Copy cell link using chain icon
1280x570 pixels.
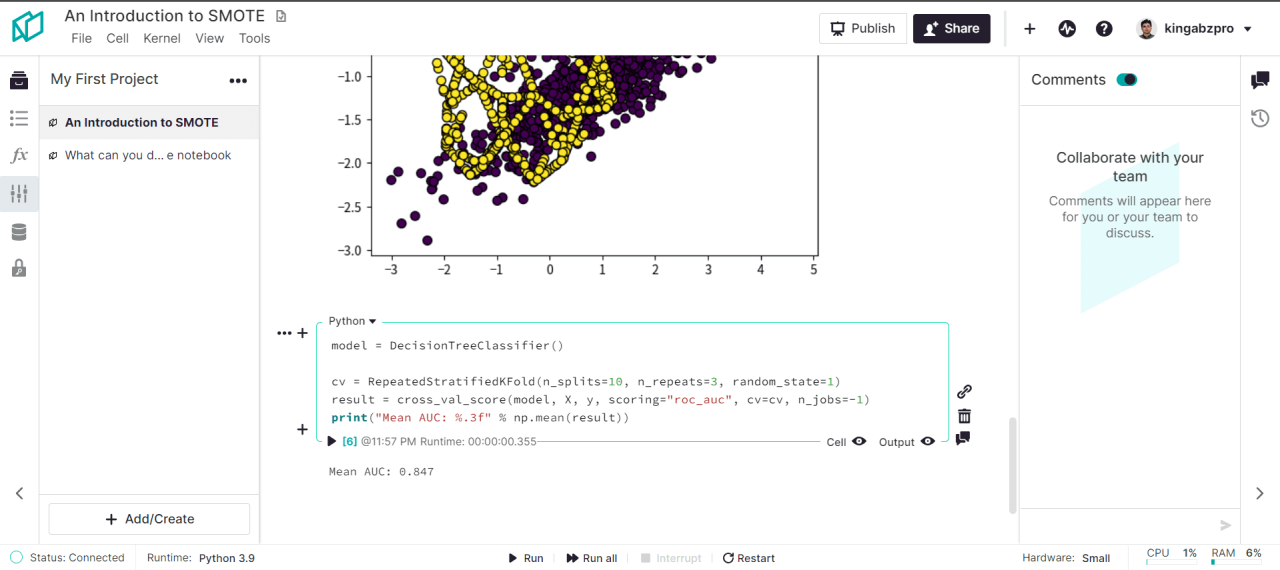pyautogui.click(x=964, y=392)
